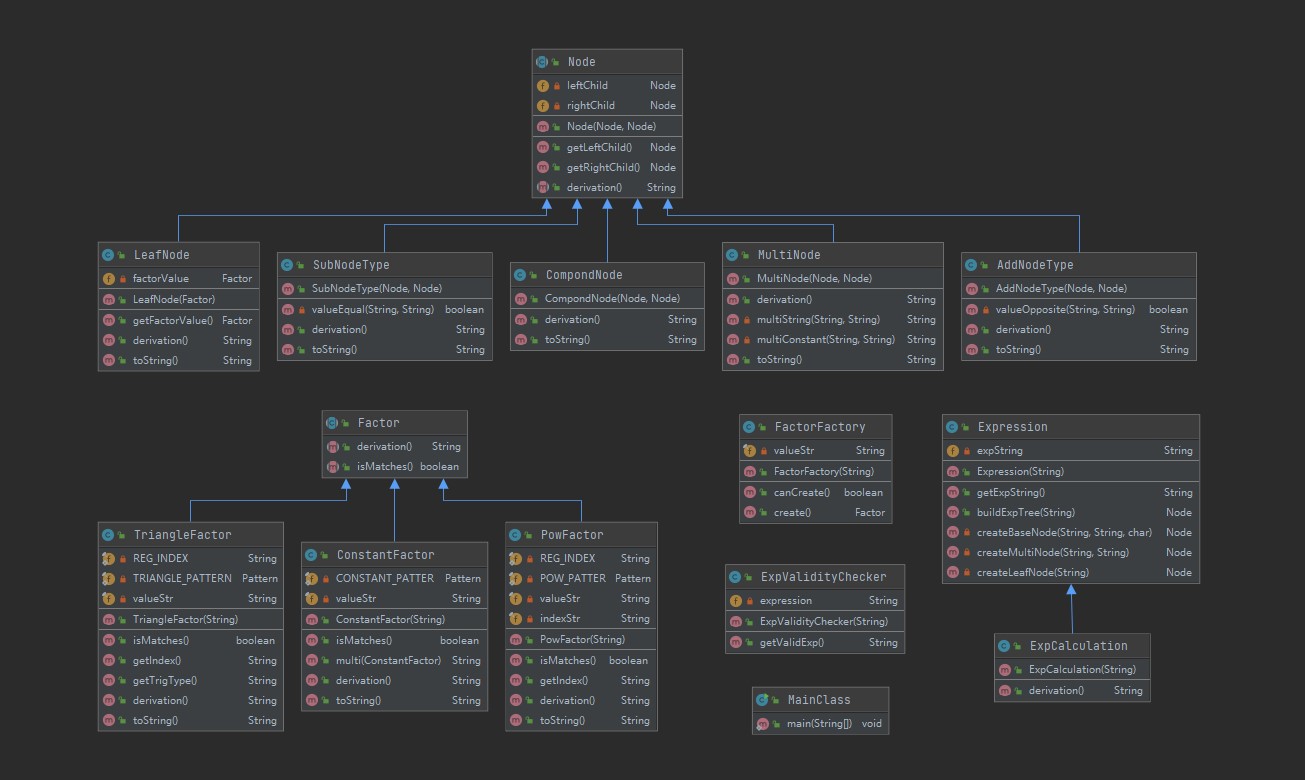
Task: Select multiConstant(String, String) method
Action: click(832, 339)
